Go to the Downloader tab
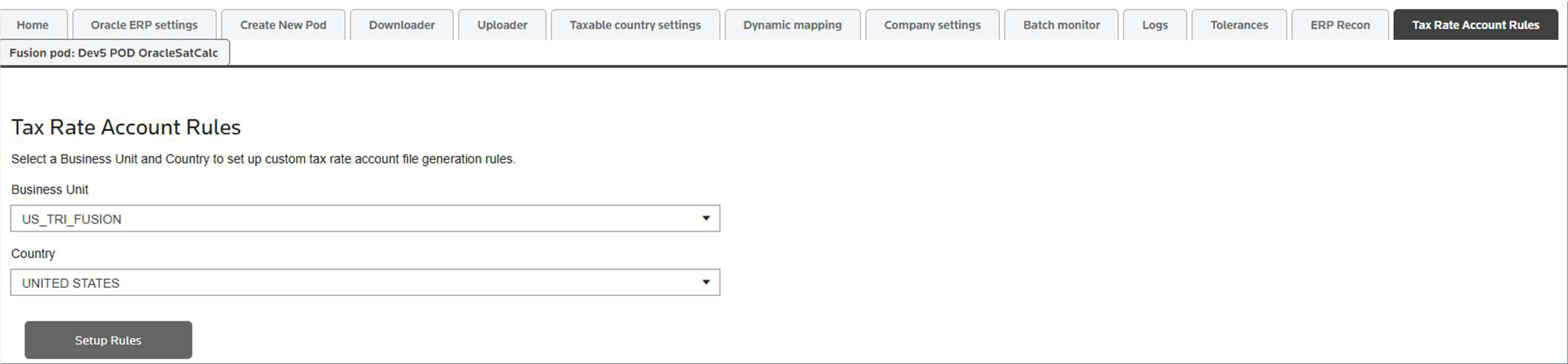Viewport: 1568px width, 364px height. pos(402,24)
